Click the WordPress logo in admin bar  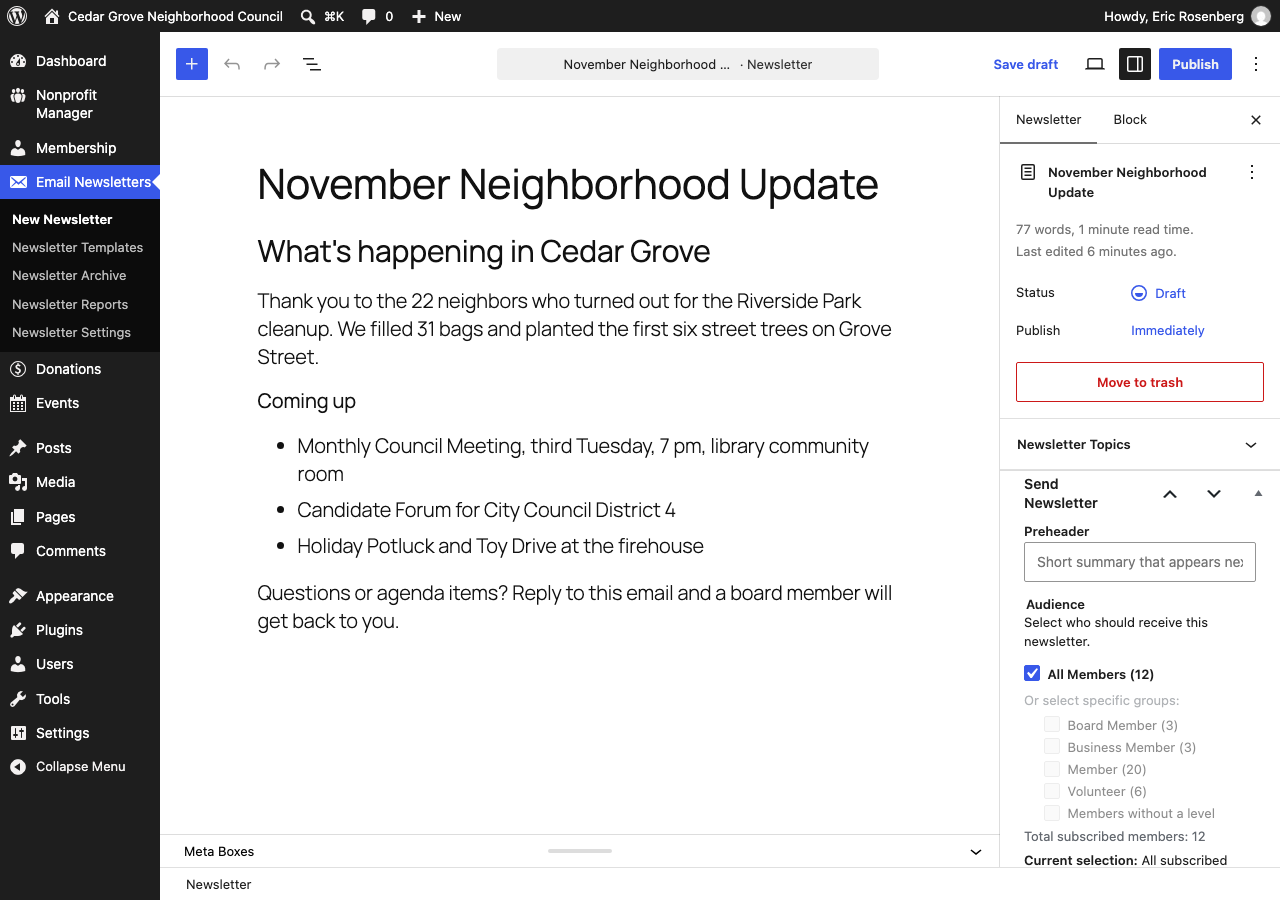pos(17,16)
